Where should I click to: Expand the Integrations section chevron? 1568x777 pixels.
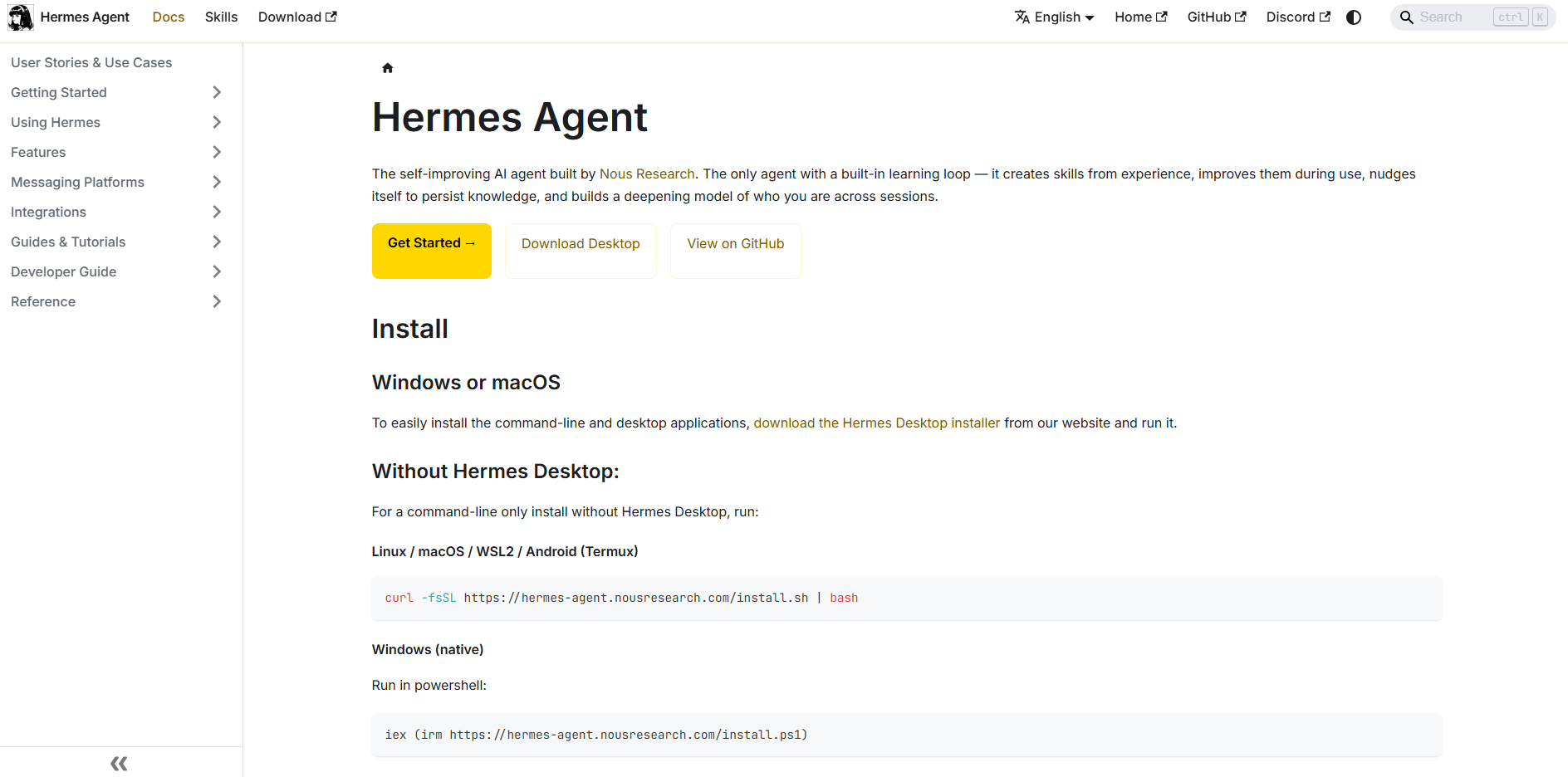click(217, 212)
